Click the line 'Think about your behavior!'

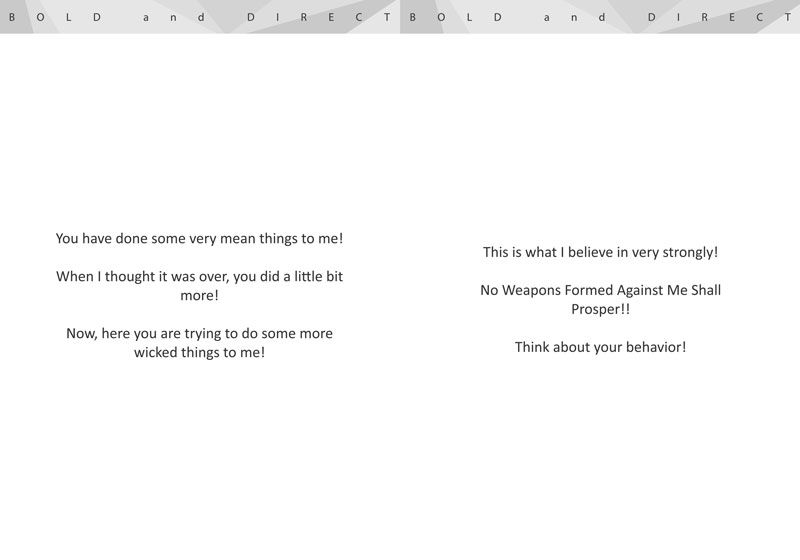(x=601, y=347)
